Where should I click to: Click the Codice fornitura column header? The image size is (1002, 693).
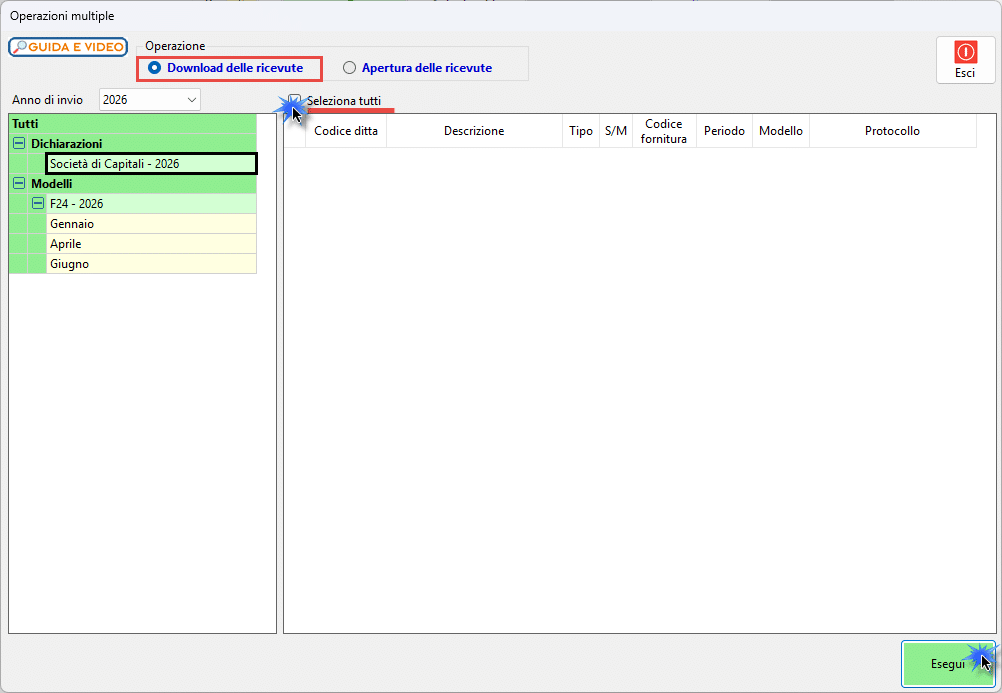pos(664,131)
